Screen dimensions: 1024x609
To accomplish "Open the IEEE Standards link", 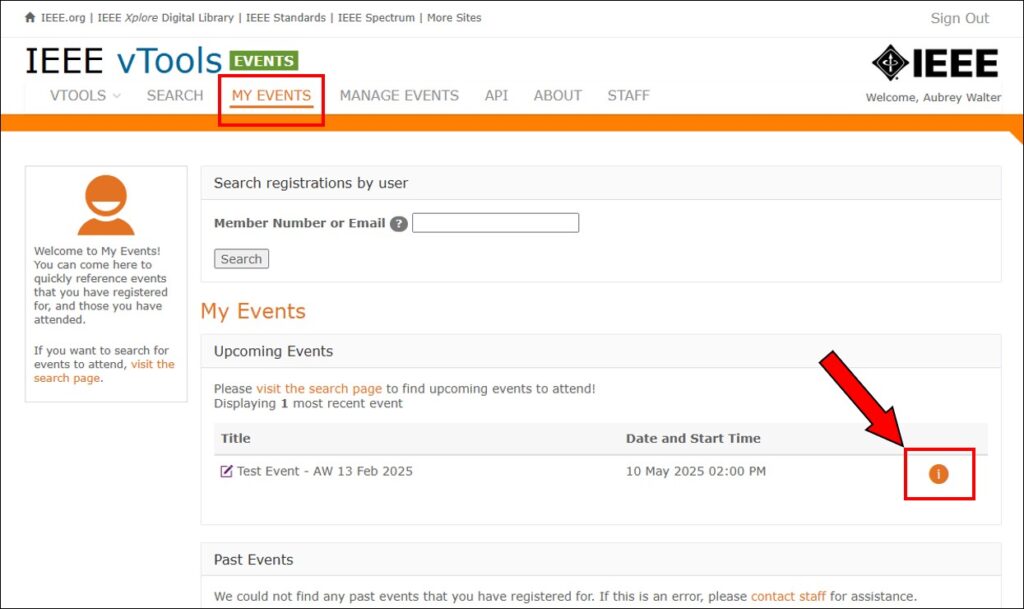I will pos(285,18).
